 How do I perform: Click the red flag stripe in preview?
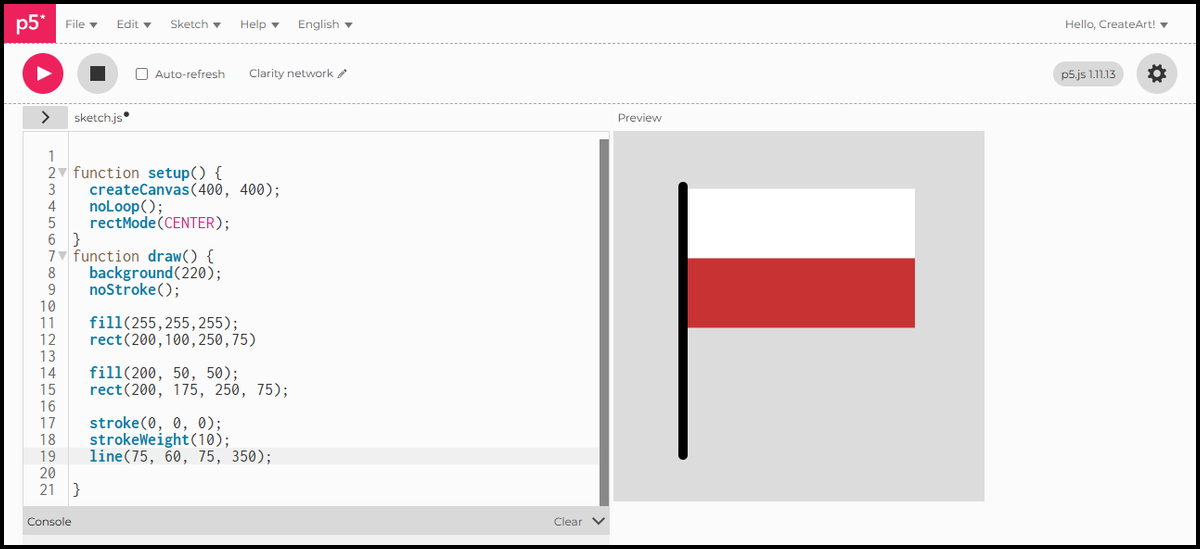click(801, 293)
